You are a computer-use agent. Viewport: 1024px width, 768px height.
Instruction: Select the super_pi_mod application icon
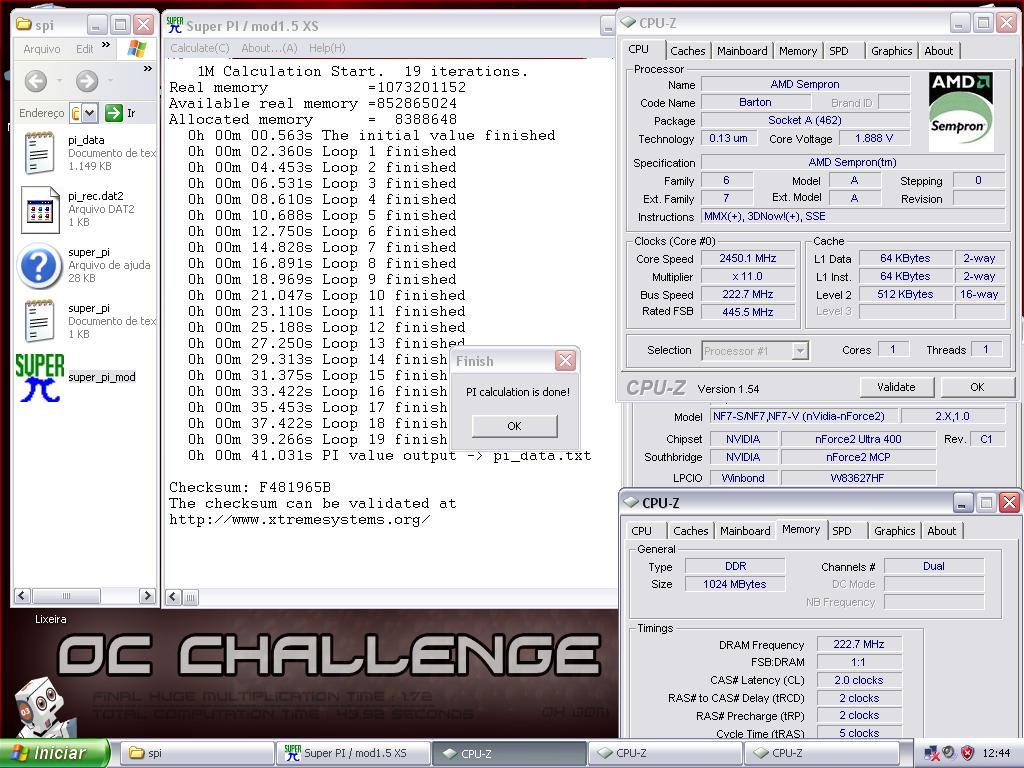(x=40, y=377)
